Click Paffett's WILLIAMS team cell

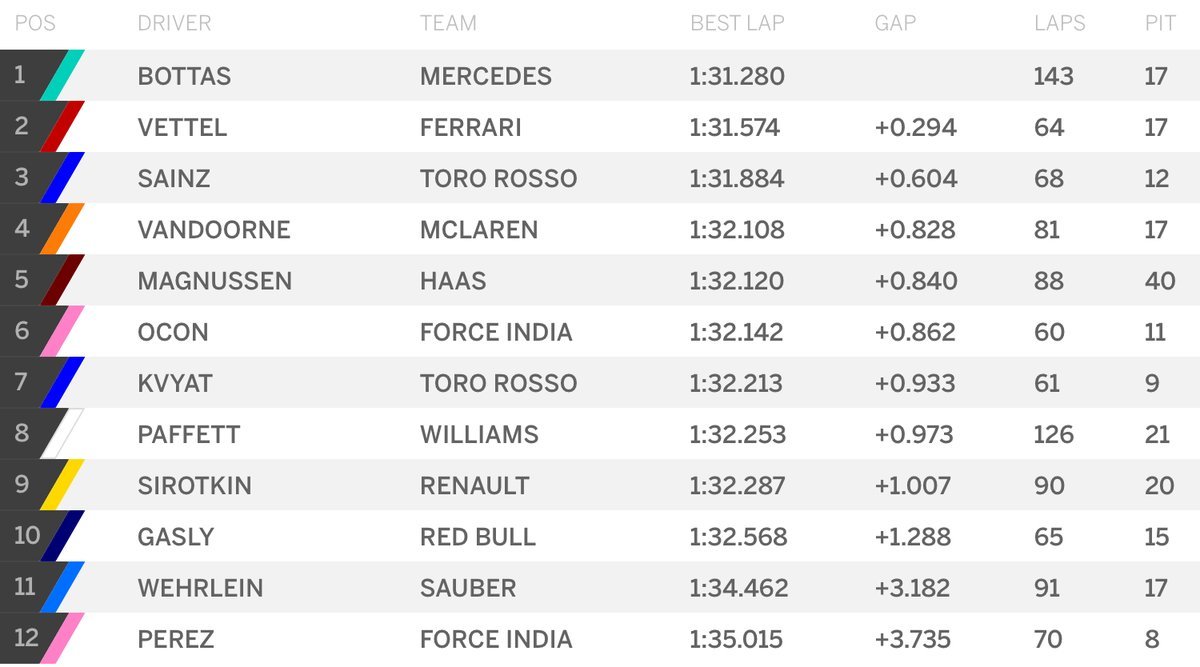click(x=479, y=434)
